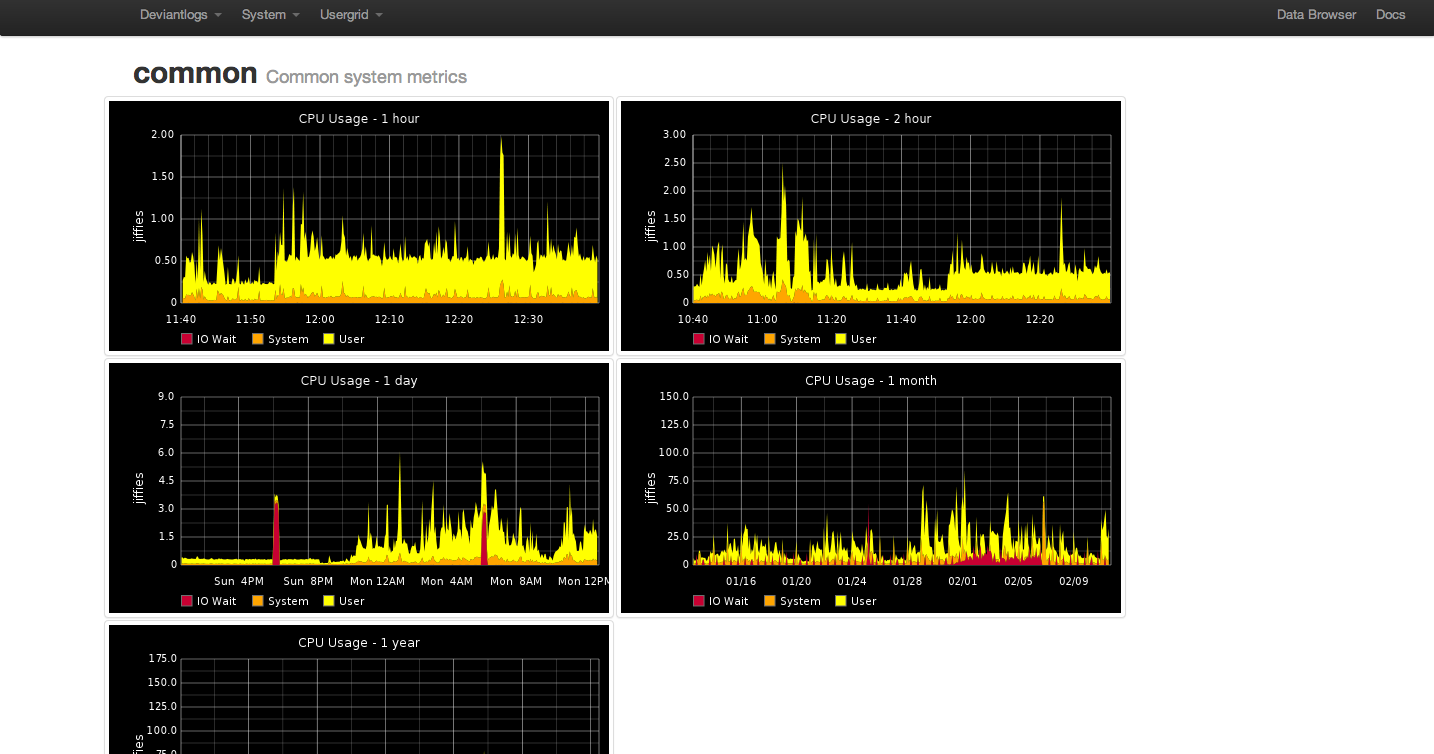Open the CPU Usage - 1 hour graph
Viewport: 1434px width, 754px height.
click(x=359, y=226)
